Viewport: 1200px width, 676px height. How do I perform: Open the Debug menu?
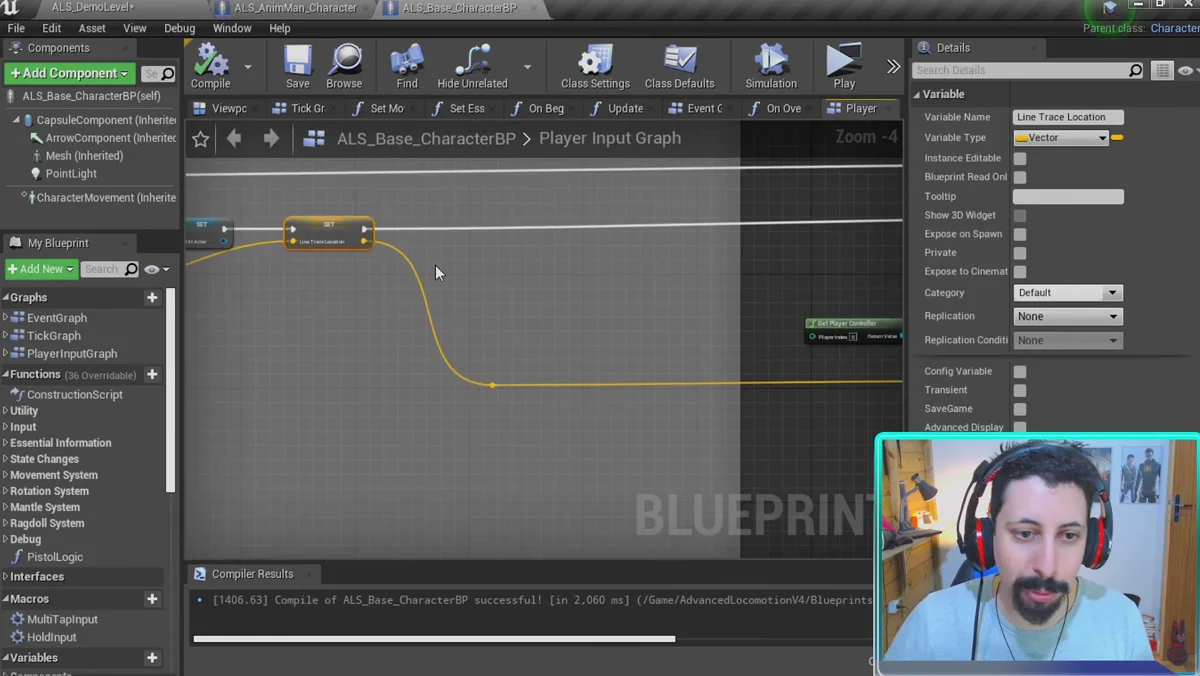point(179,28)
